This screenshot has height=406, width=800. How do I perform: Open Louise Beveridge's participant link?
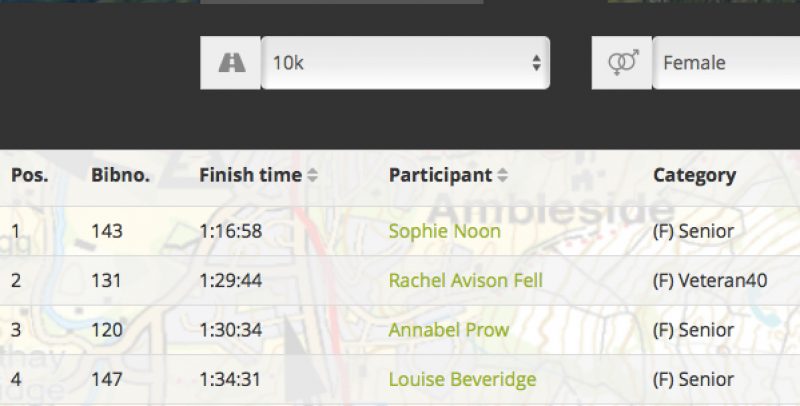click(x=462, y=379)
